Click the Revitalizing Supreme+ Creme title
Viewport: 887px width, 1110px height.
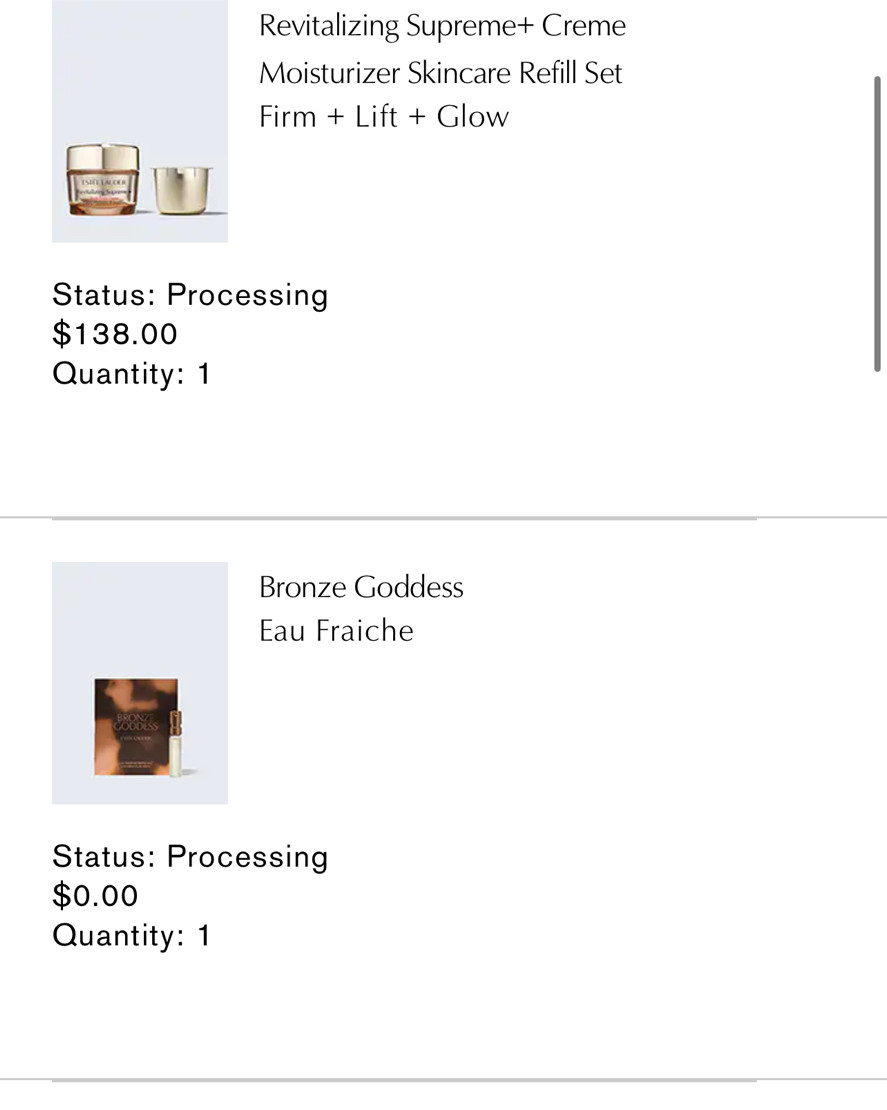[x=442, y=27]
